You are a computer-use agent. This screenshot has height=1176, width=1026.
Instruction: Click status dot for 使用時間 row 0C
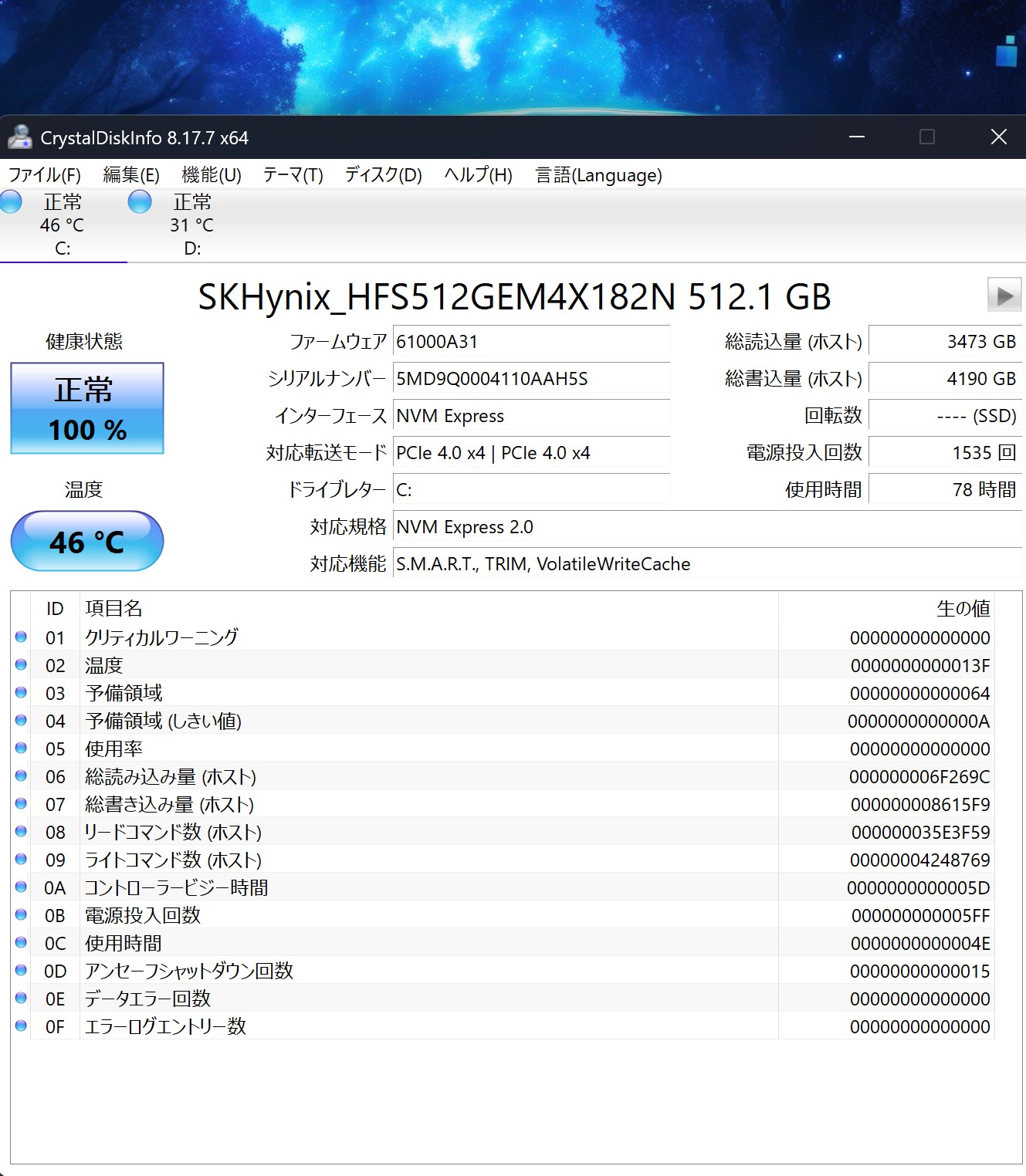coord(21,943)
